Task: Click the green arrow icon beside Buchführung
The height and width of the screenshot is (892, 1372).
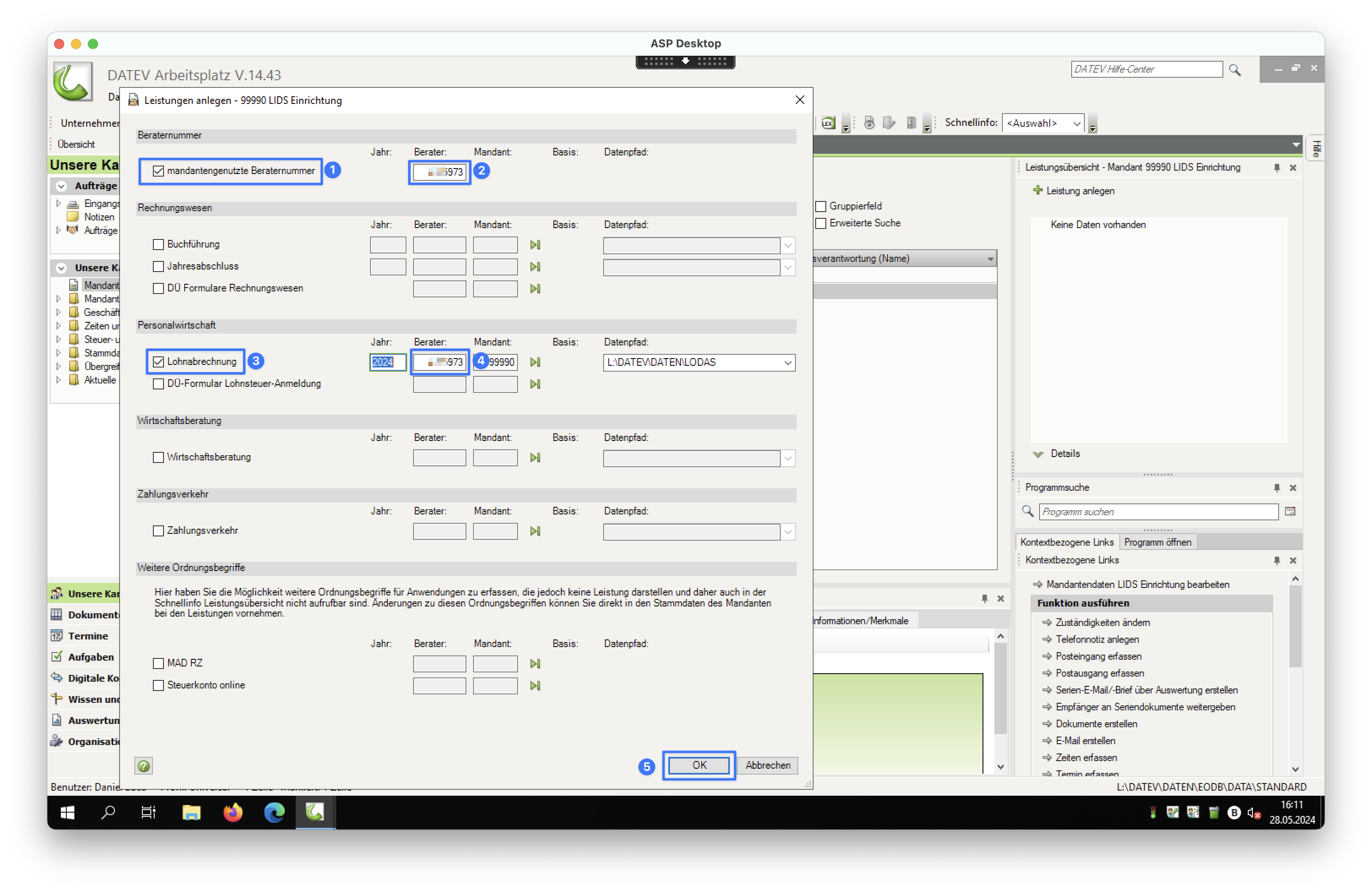Action: [535, 245]
